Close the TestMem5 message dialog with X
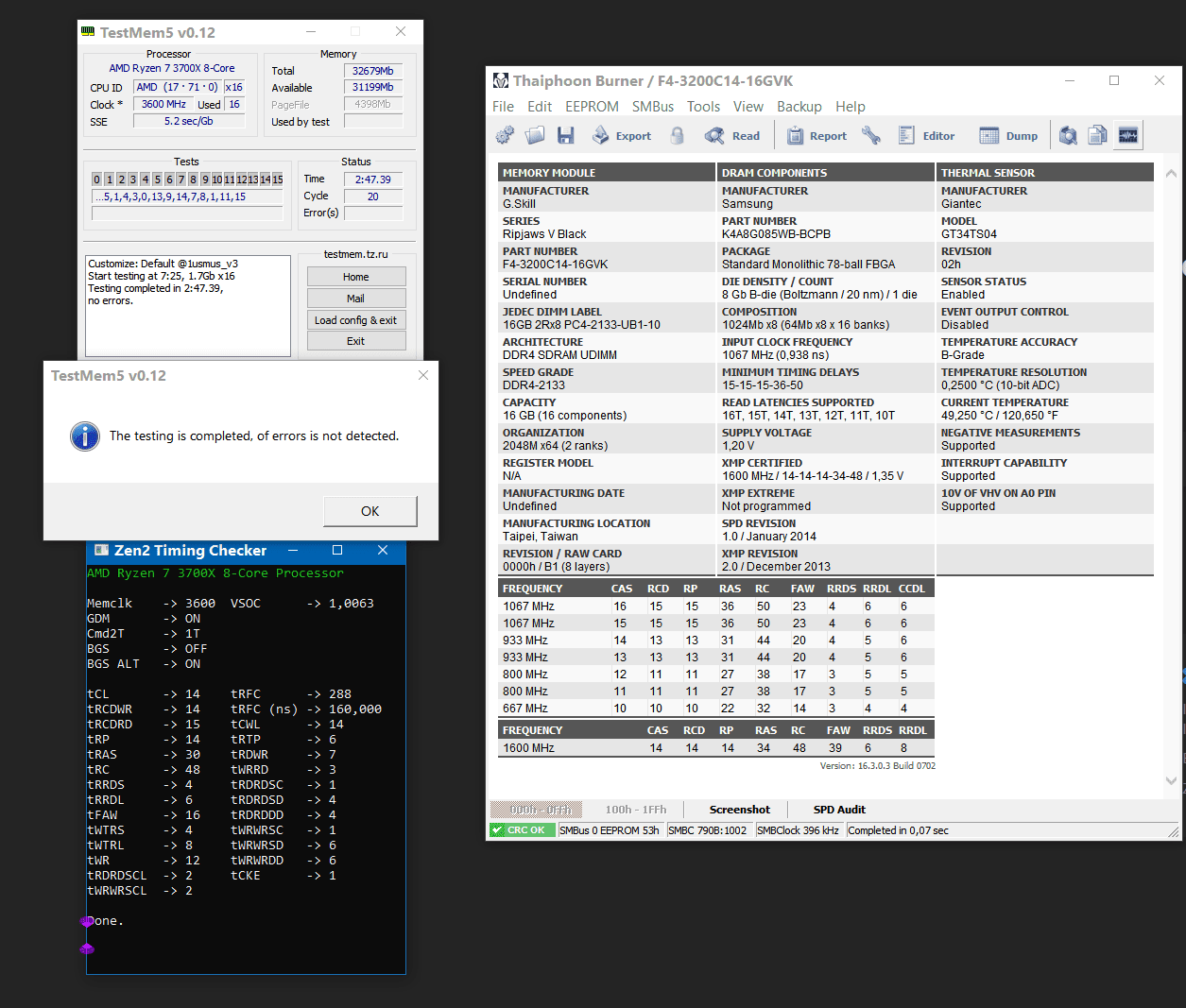The height and width of the screenshot is (1008, 1186). click(x=422, y=375)
